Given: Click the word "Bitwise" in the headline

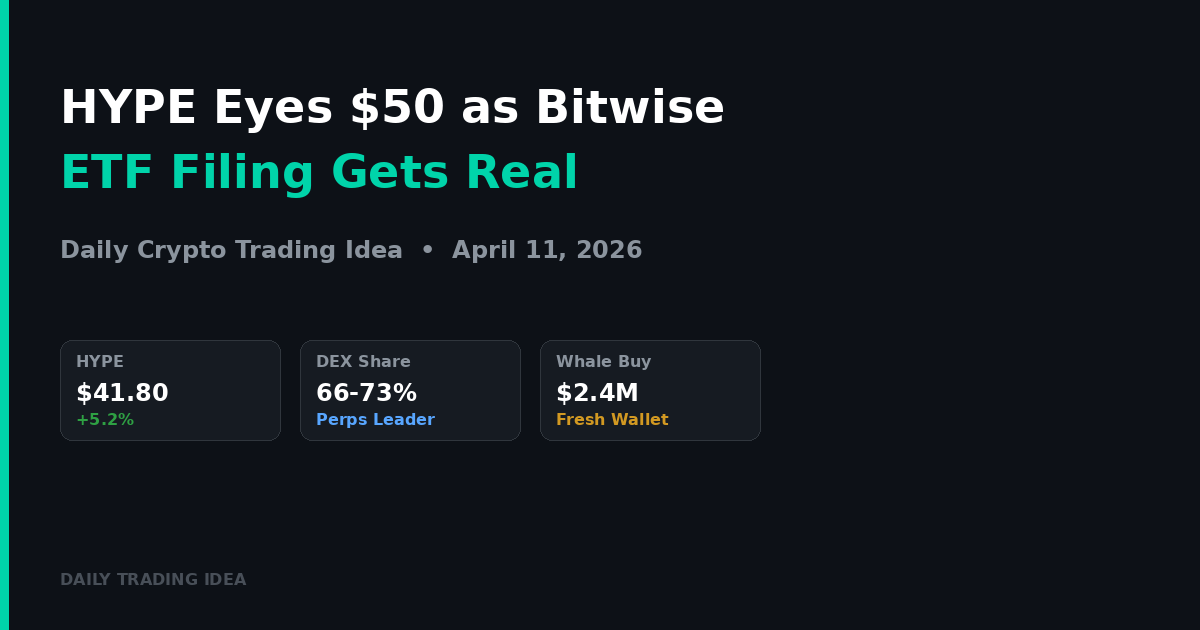Looking at the screenshot, I should click(629, 108).
